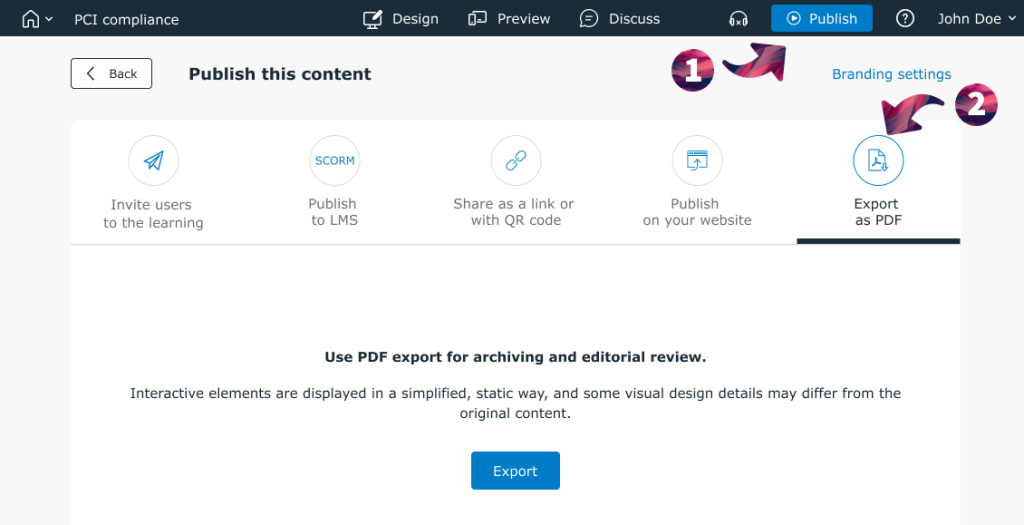Viewport: 1024px width, 525px height.
Task: Go back using the Back button
Action: tap(111, 74)
